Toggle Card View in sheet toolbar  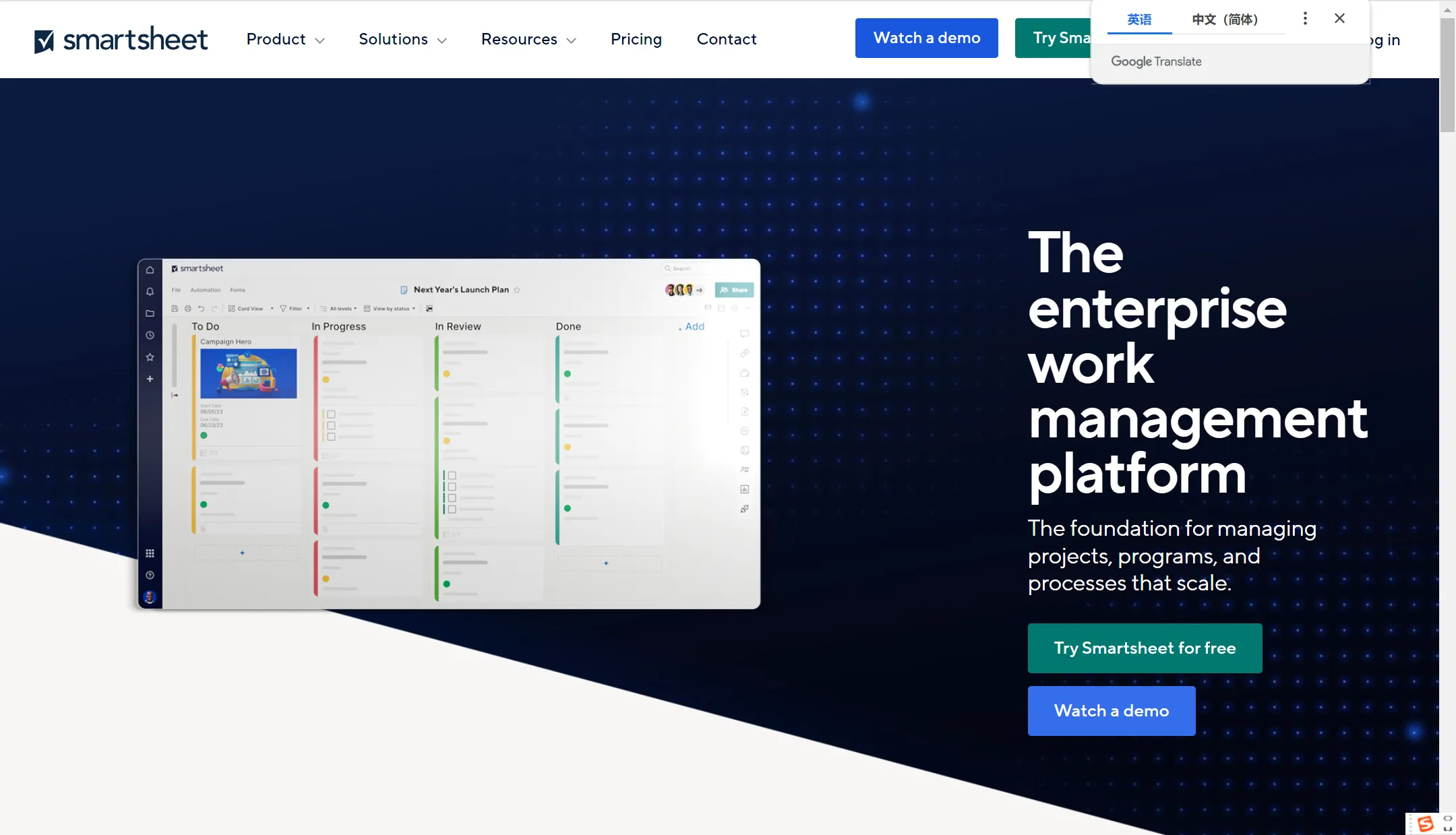pos(247,308)
